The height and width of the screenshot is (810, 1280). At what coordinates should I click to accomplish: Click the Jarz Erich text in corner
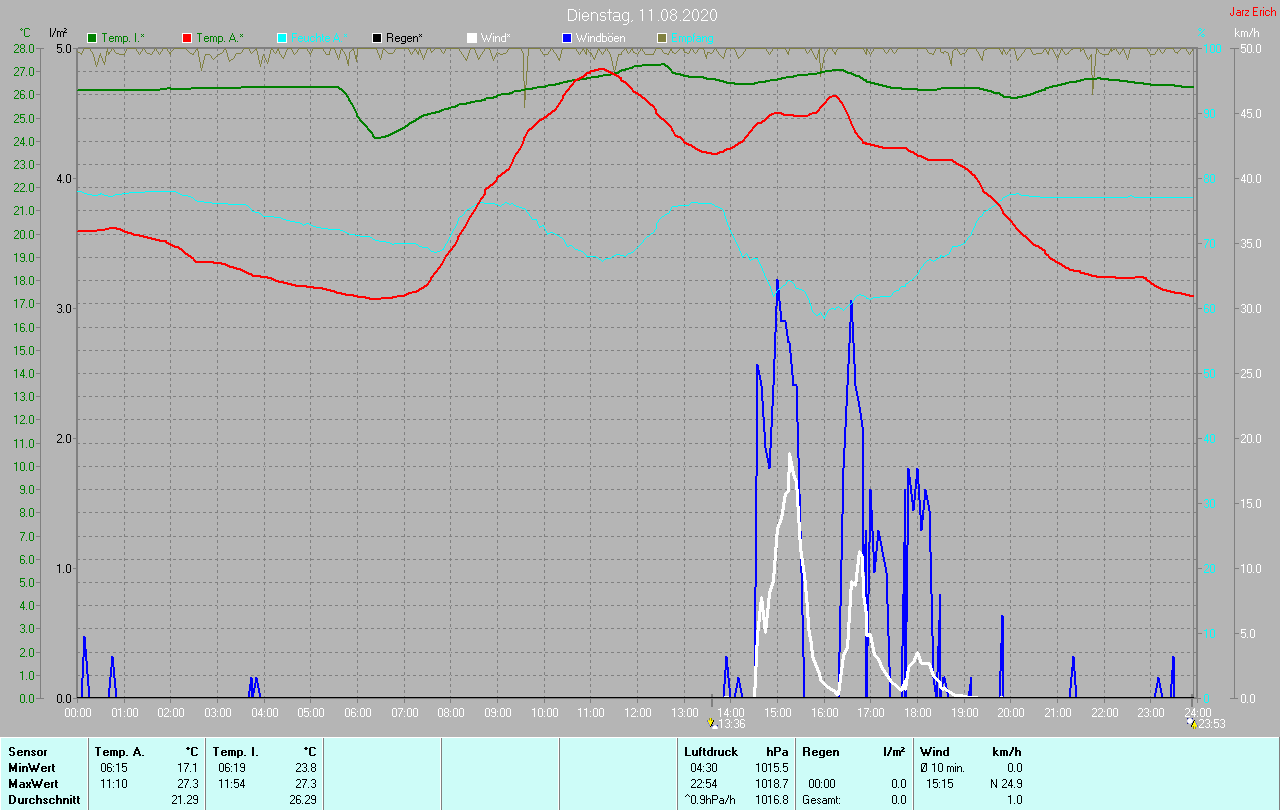tap(1252, 12)
